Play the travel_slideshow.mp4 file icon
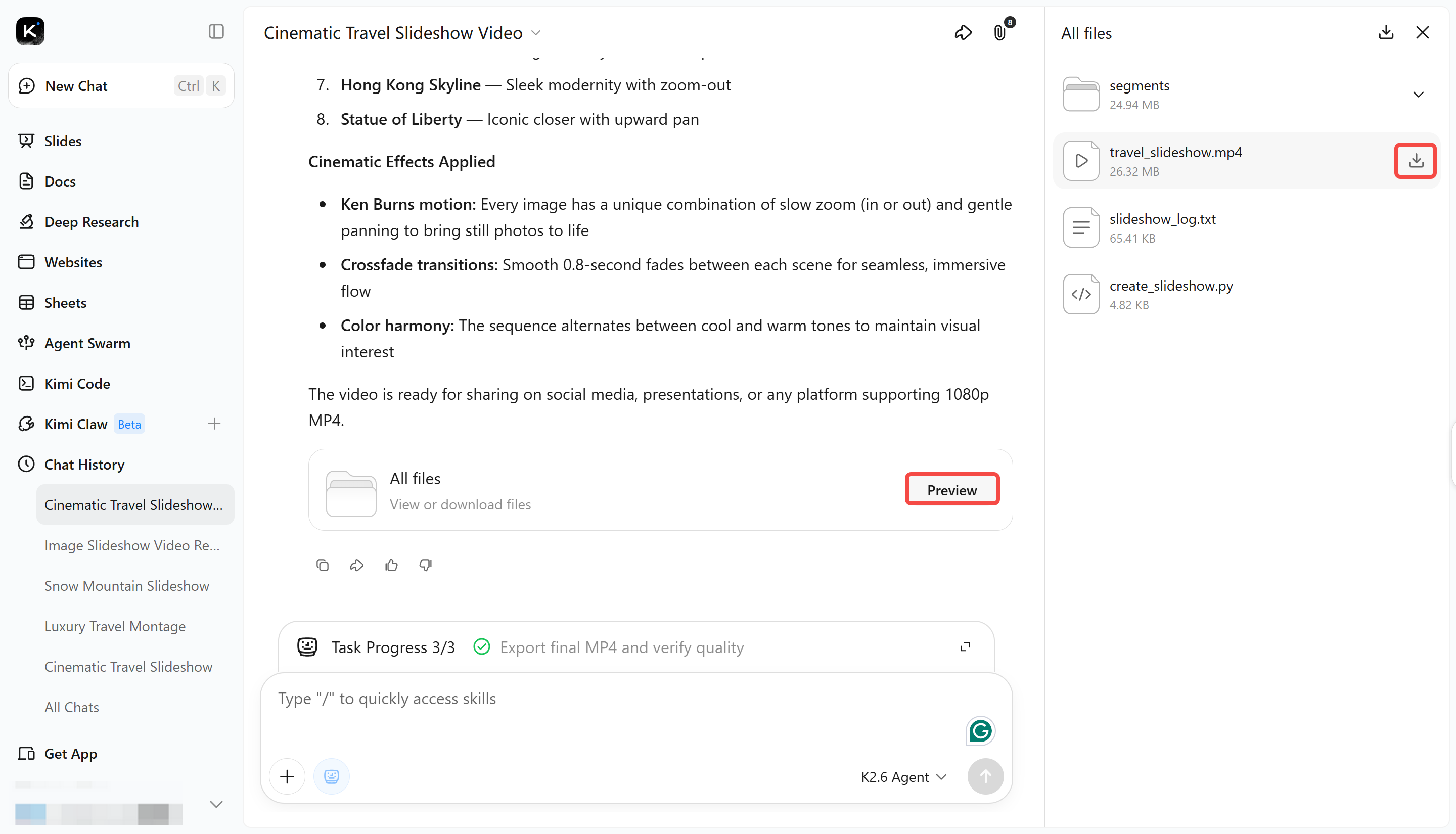Image resolution: width=1456 pixels, height=834 pixels. coord(1081,161)
